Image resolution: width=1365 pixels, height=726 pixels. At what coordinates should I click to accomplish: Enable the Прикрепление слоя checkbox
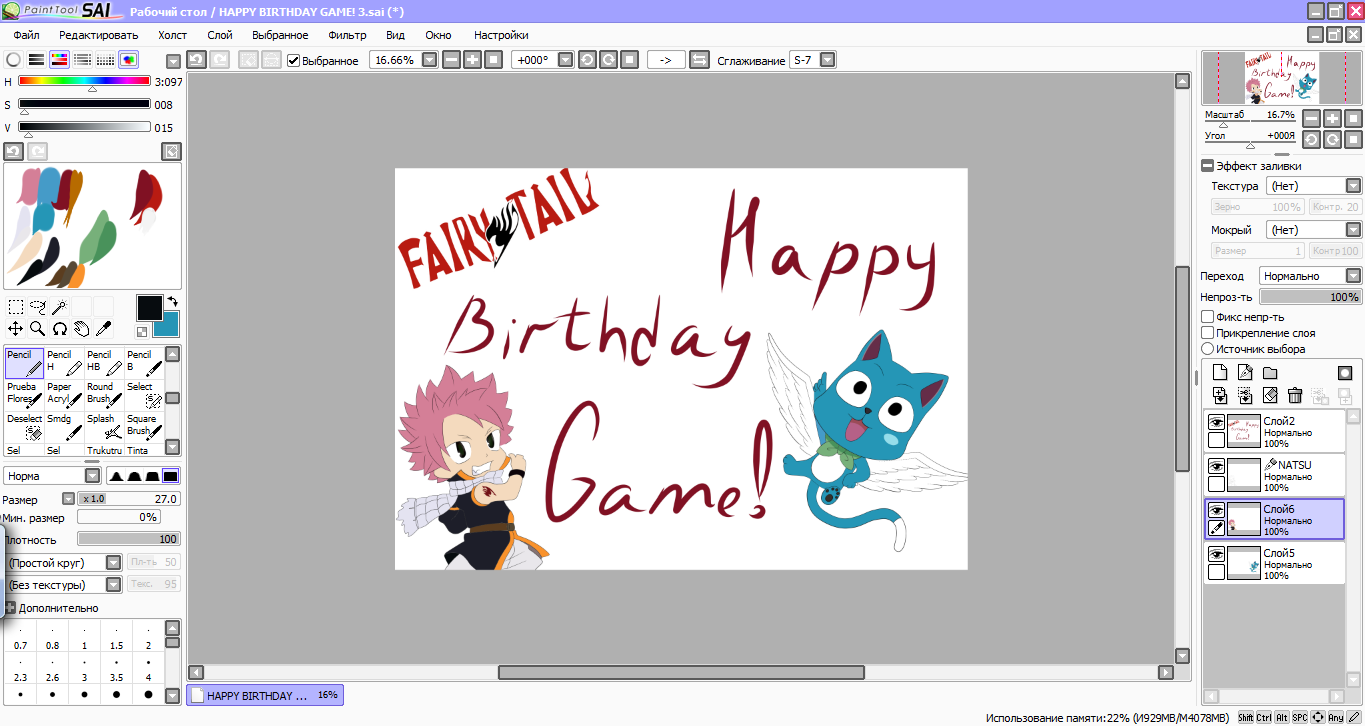1208,333
